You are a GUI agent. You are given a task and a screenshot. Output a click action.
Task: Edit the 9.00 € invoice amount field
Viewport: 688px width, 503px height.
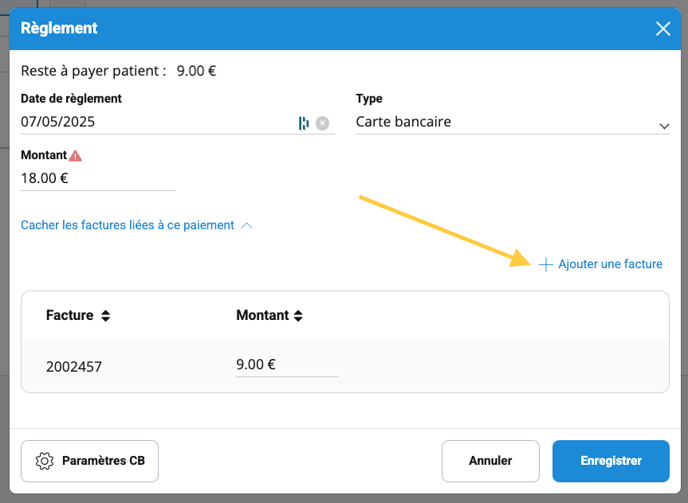pyautogui.click(x=286, y=365)
